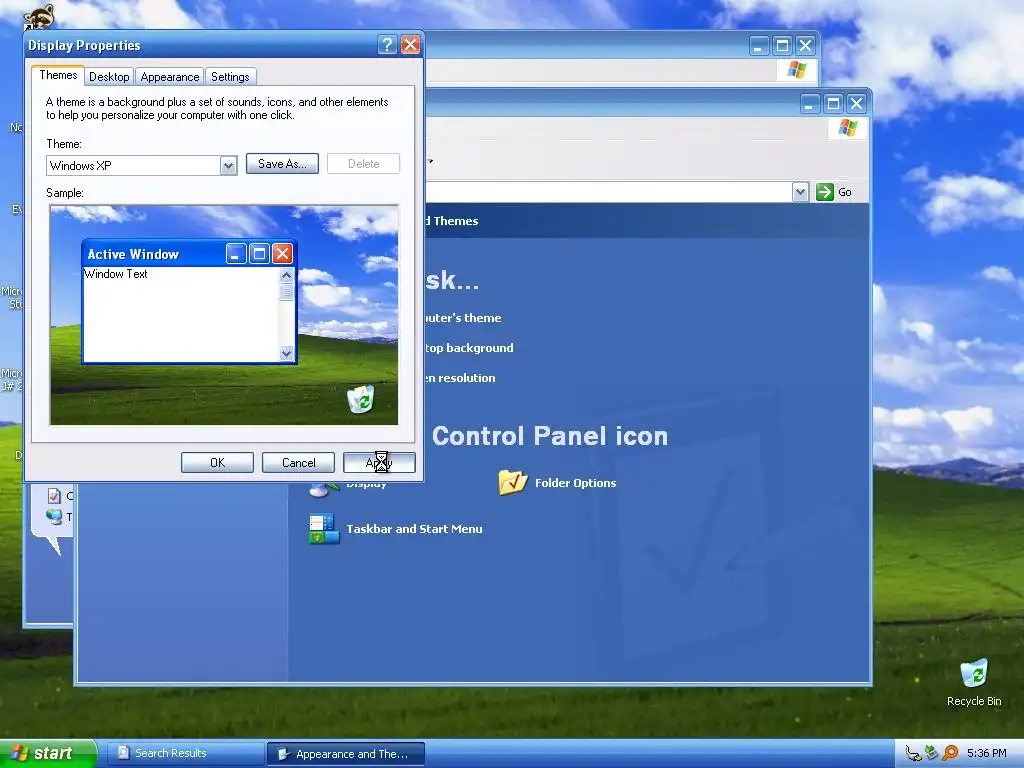Screen dimensions: 1024x768
Task: Click the checklist document icon in the sidebar
Action: [54, 496]
